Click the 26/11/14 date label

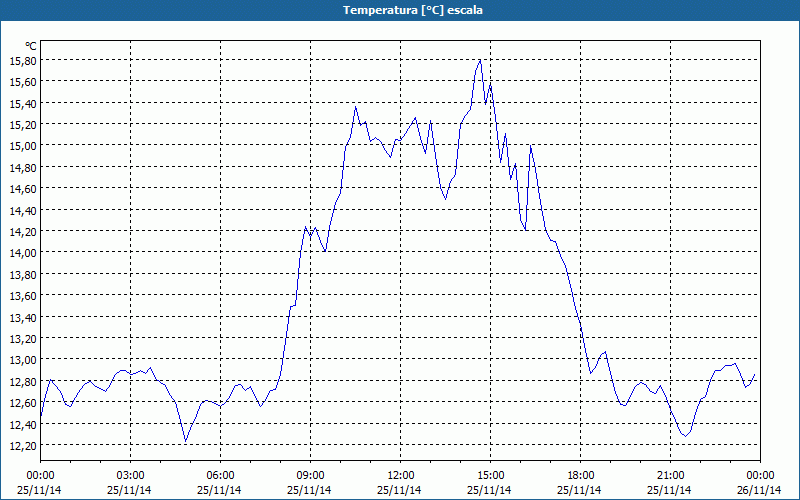click(x=759, y=490)
